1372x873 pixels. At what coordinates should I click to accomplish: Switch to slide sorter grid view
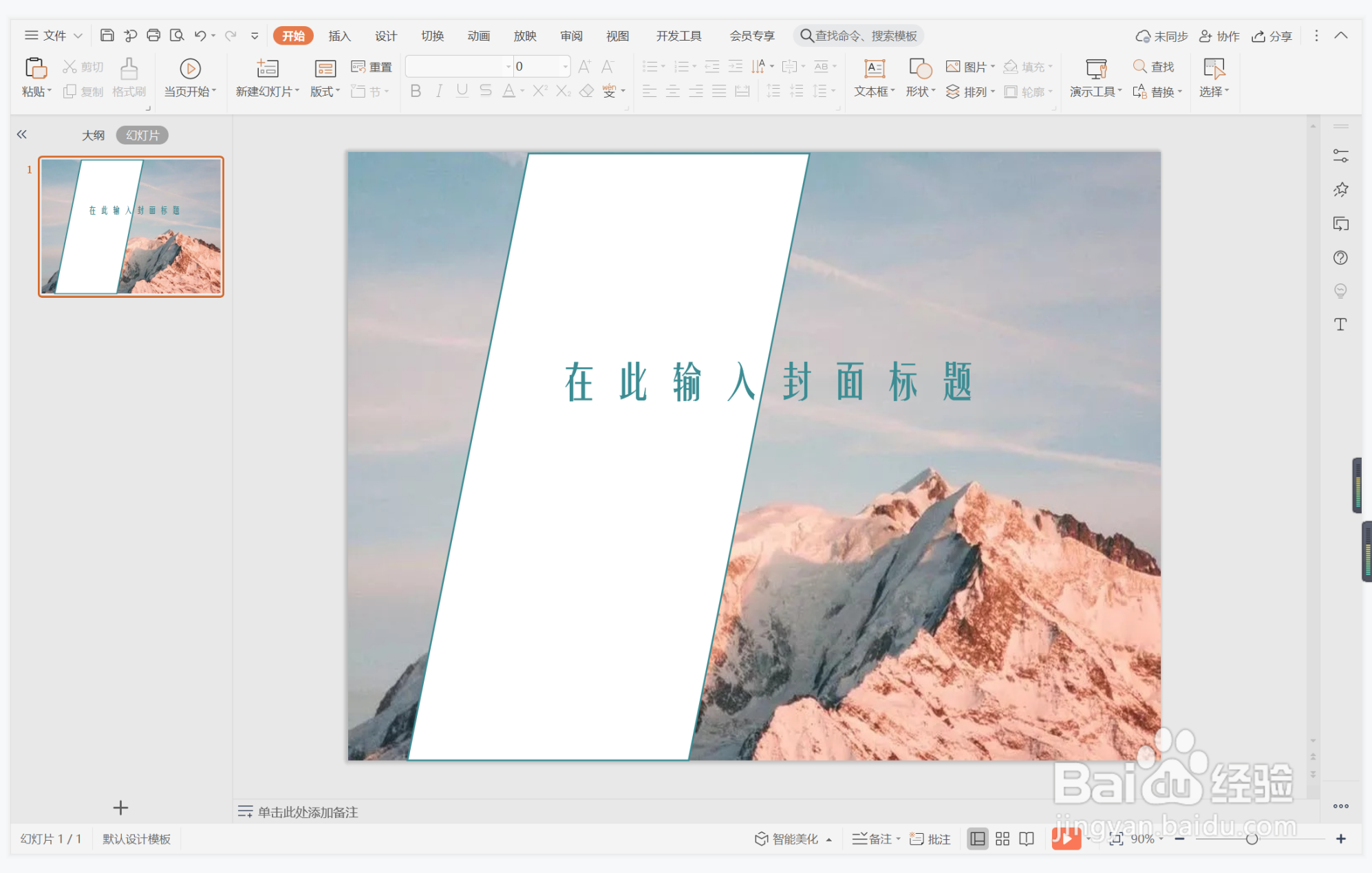[x=1003, y=839]
